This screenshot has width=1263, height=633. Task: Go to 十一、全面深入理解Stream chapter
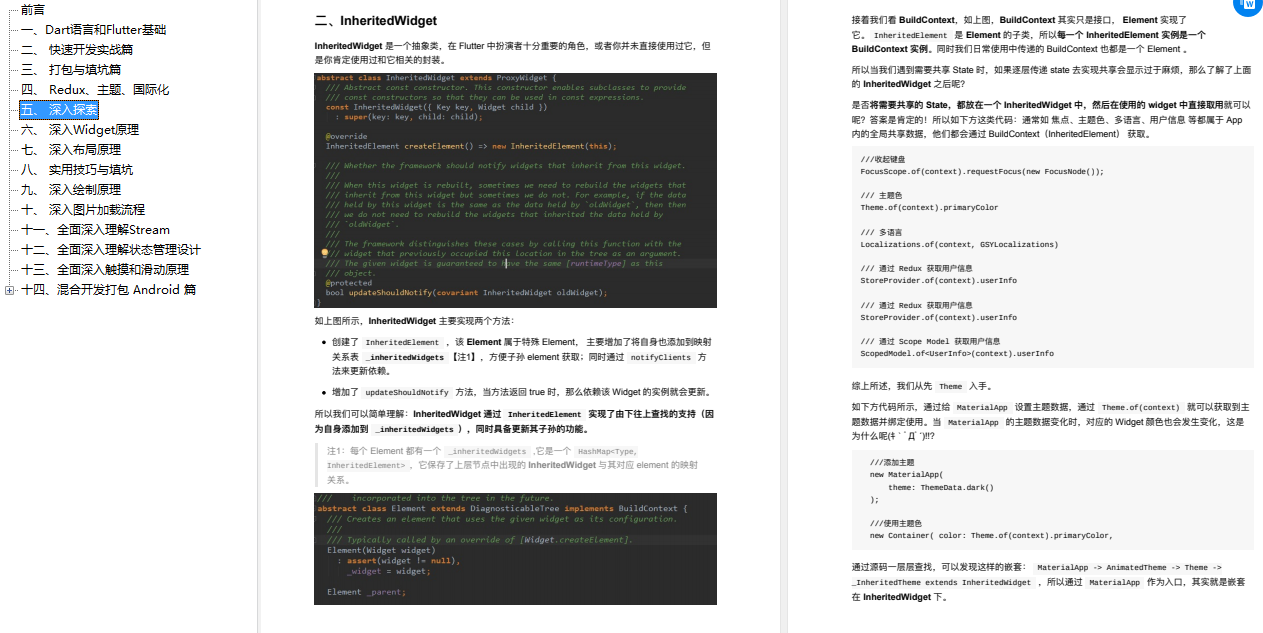click(96, 230)
